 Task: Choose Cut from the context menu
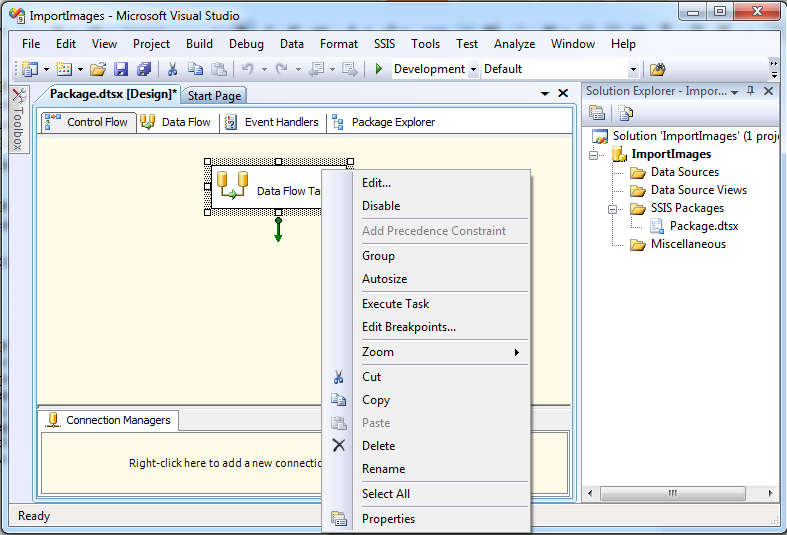pos(426,377)
